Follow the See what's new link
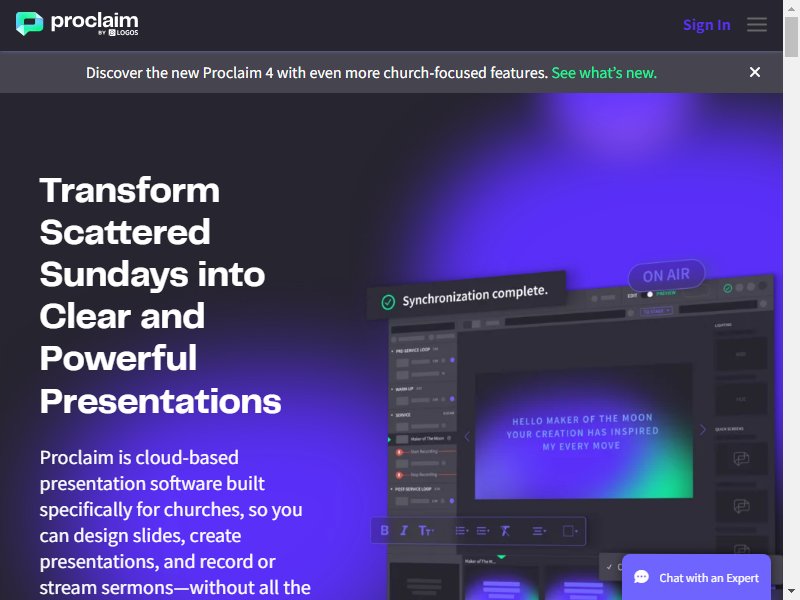Image resolution: width=800 pixels, height=600 pixels. tap(604, 72)
